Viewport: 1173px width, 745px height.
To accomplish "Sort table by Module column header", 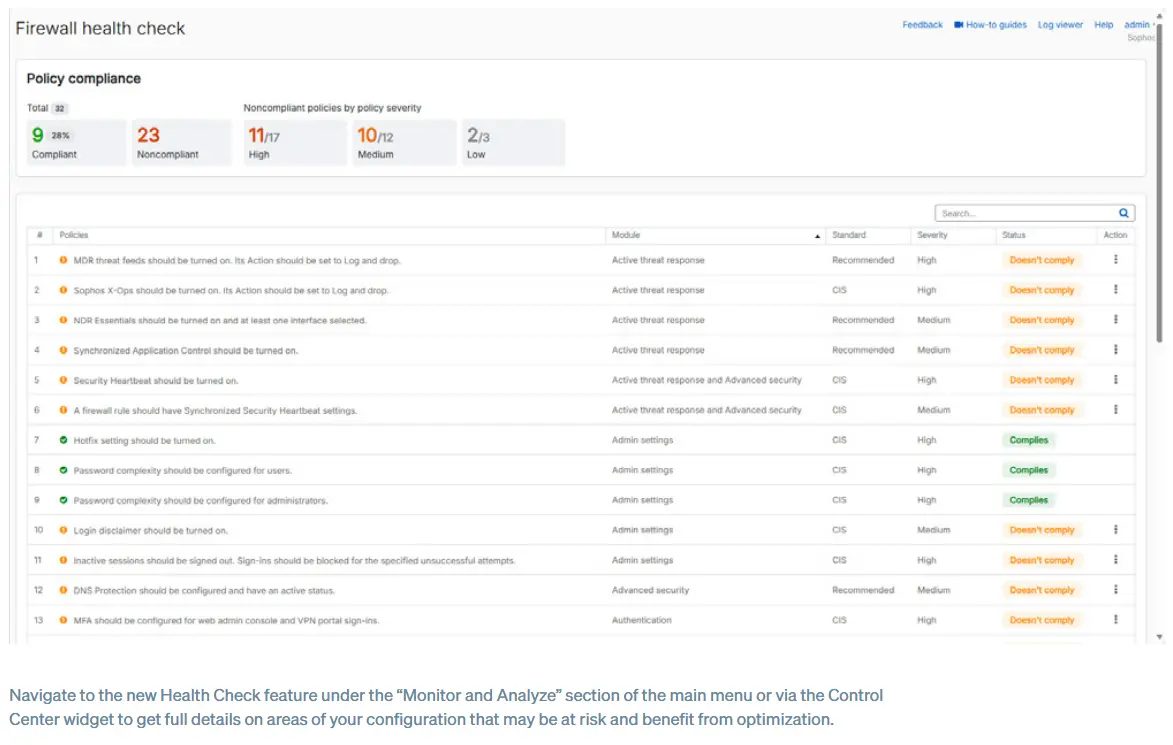I will (x=626, y=235).
